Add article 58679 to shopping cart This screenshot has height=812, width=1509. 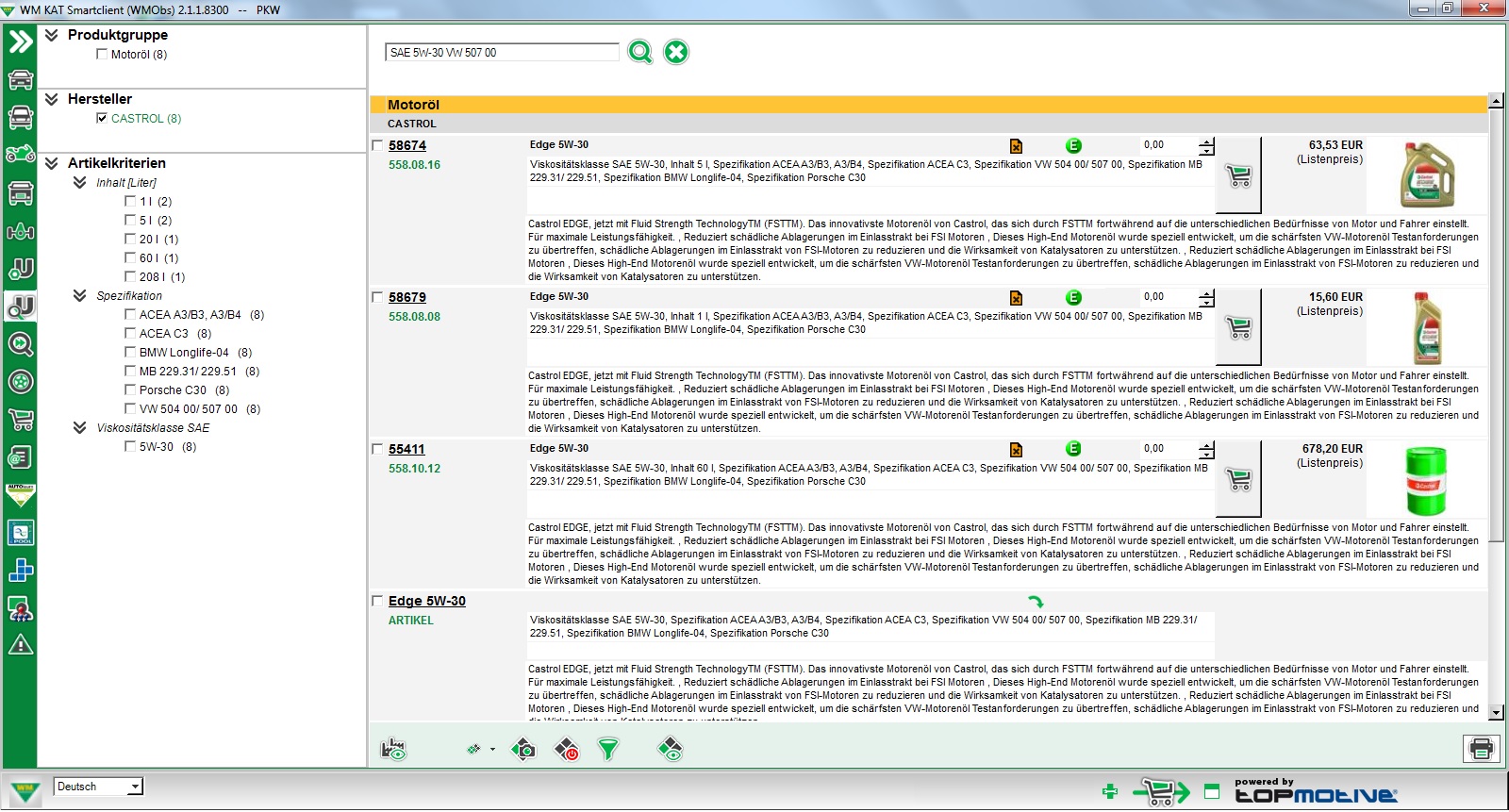1238,327
